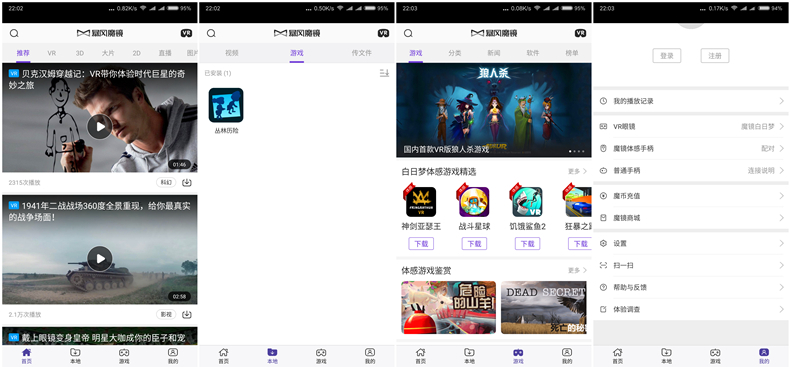Screen dimensions: 790x367
Task: Tap search icon on the 已安装 screen
Action: 211,33
